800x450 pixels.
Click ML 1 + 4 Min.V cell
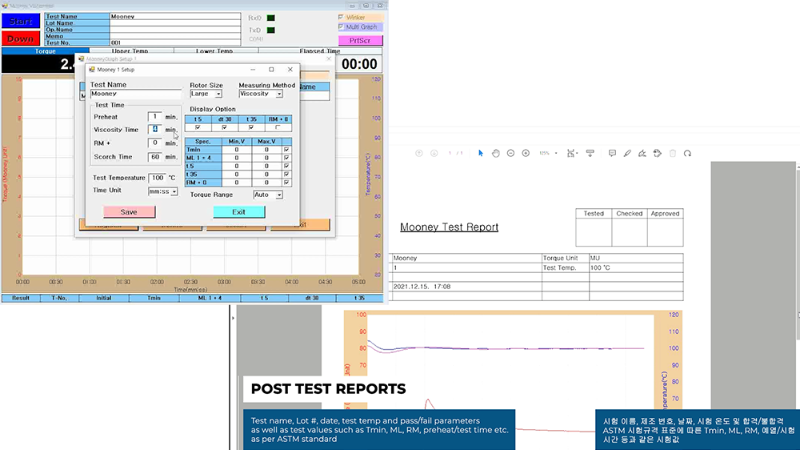point(236,158)
